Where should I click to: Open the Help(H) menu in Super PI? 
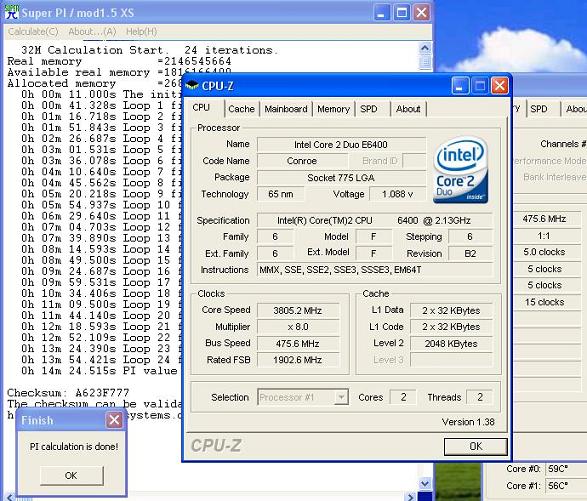(x=141, y=32)
